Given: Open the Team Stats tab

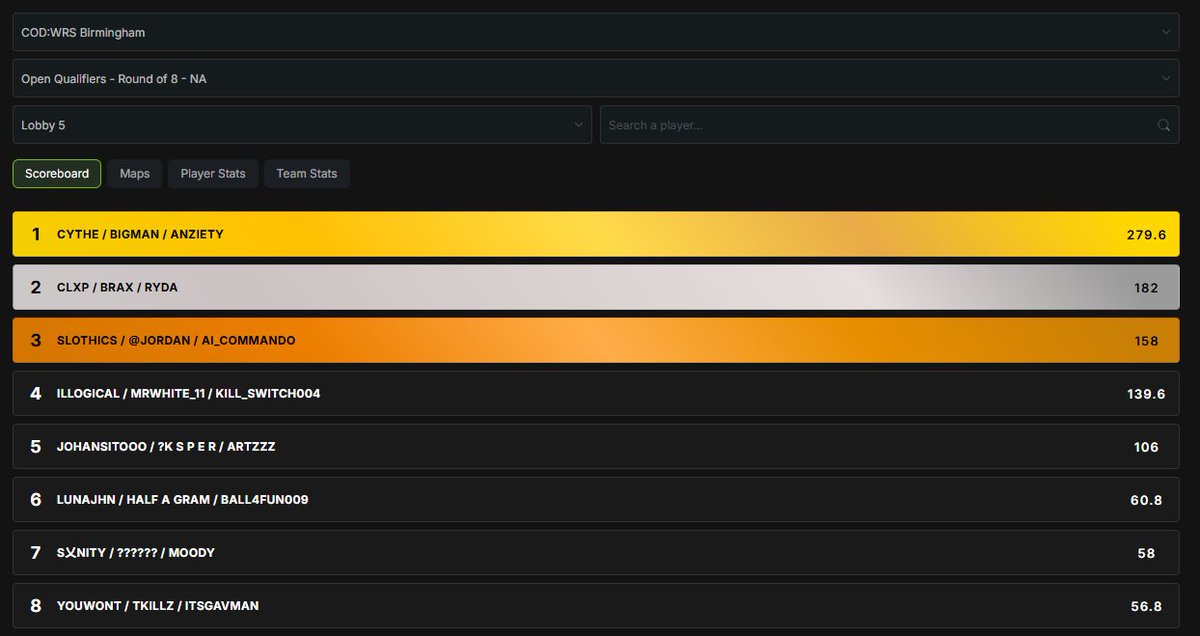Looking at the screenshot, I should 307,173.
